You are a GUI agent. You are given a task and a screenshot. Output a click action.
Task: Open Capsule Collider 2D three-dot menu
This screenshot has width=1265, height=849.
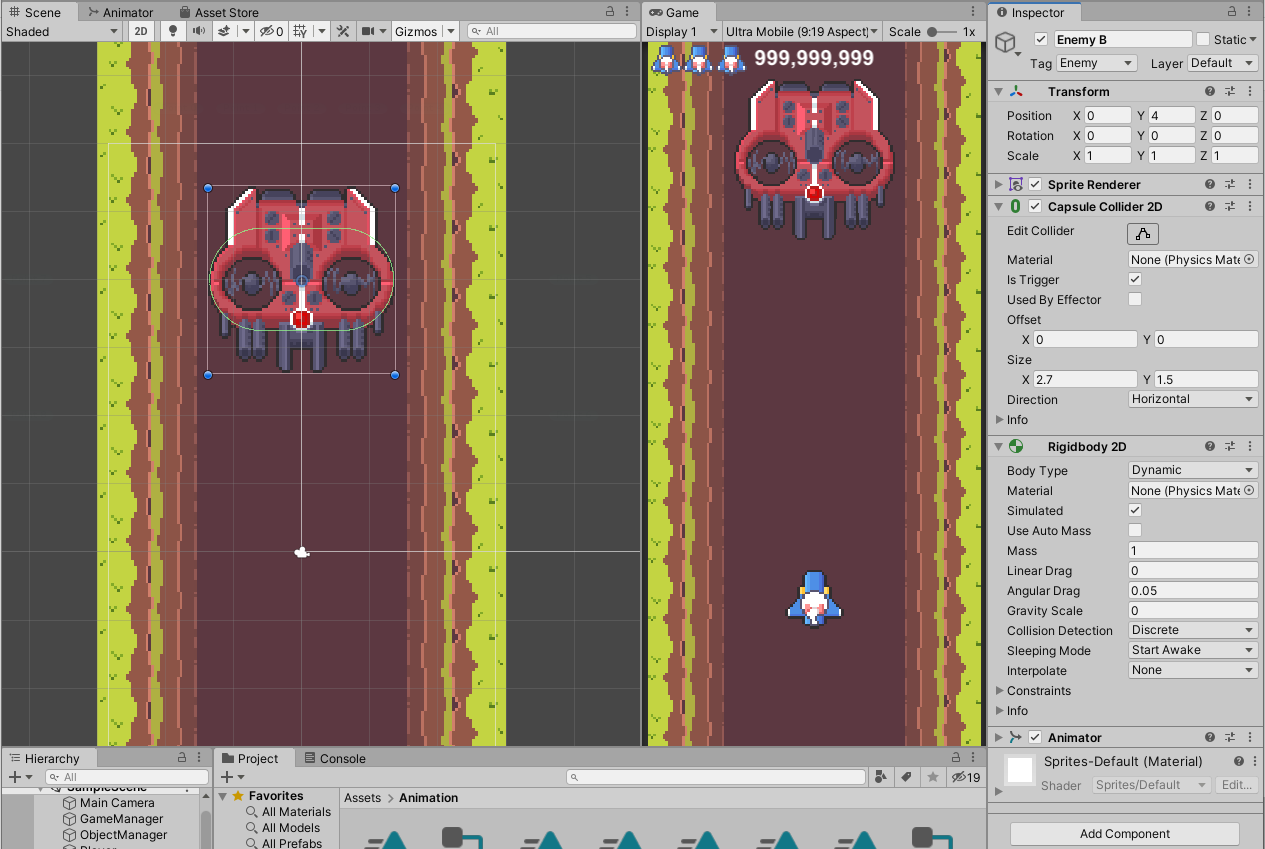pyautogui.click(x=1250, y=207)
